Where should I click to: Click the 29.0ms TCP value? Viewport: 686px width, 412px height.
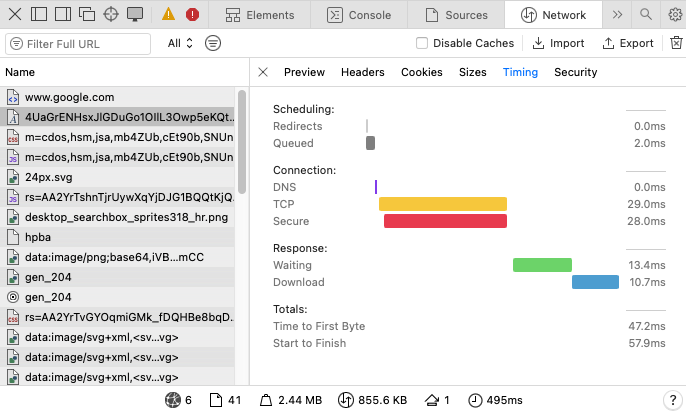tap(646, 204)
